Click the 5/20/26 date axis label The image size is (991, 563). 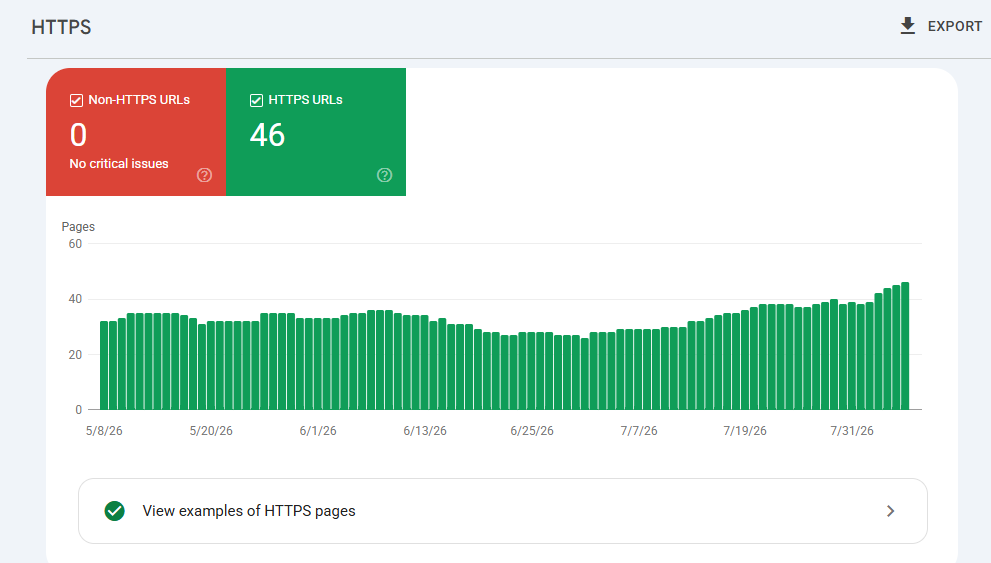coord(211,431)
